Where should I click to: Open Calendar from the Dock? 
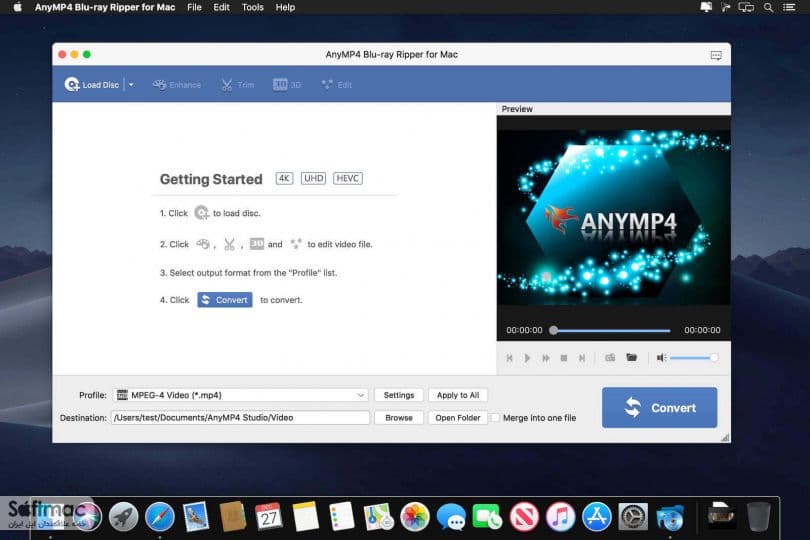tap(269, 516)
